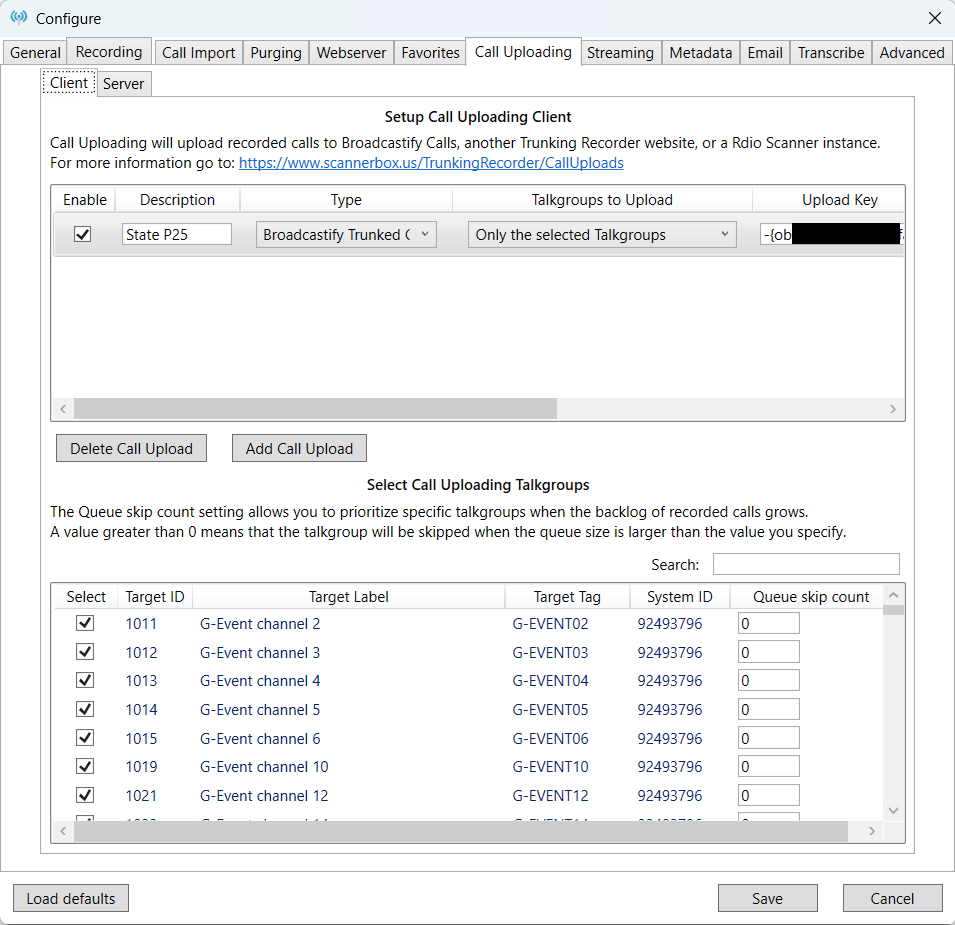Click right arrow of talkgroup horizontal scrollbar
Screen dimensions: 955x925
pyautogui.click(x=871, y=831)
